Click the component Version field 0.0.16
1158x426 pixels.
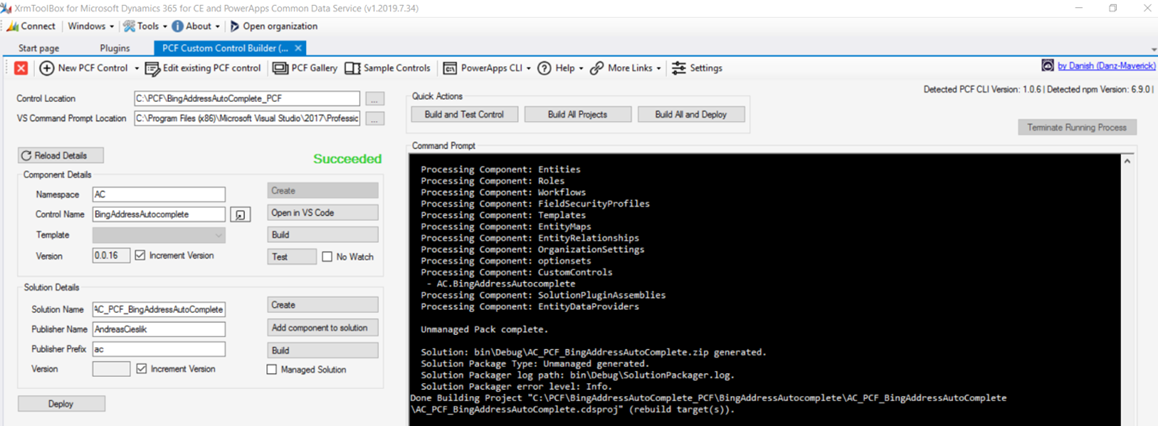111,255
